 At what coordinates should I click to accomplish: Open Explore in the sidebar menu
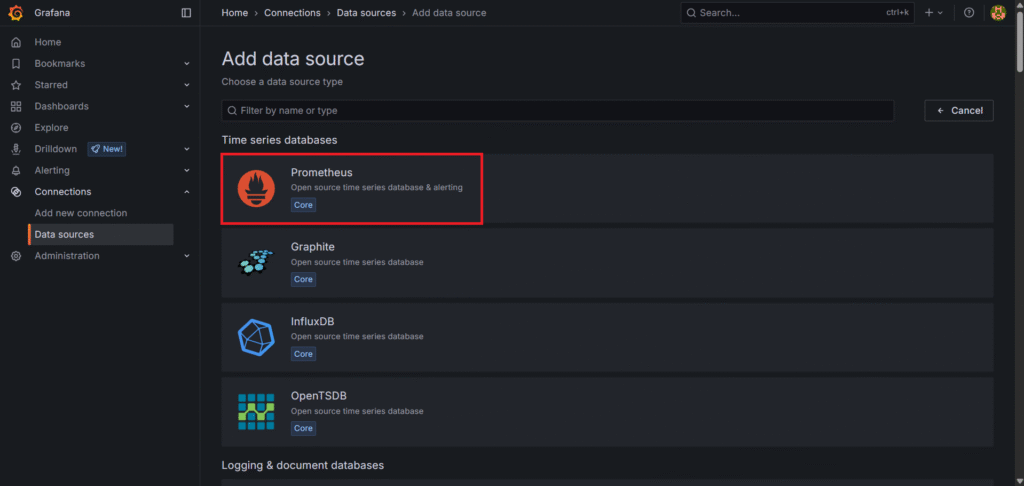click(52, 127)
